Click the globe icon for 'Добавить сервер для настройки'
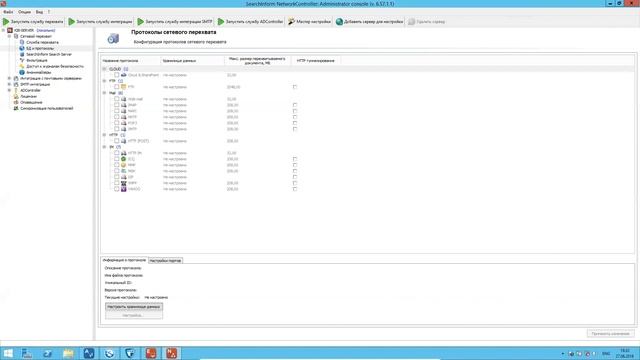The width and height of the screenshot is (640, 360). [339, 22]
